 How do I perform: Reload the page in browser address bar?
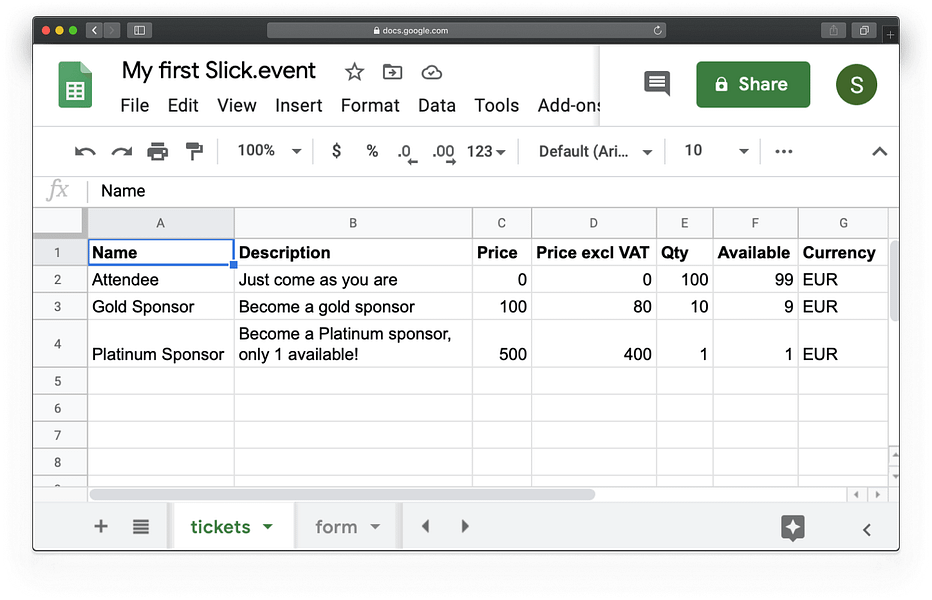(x=657, y=30)
